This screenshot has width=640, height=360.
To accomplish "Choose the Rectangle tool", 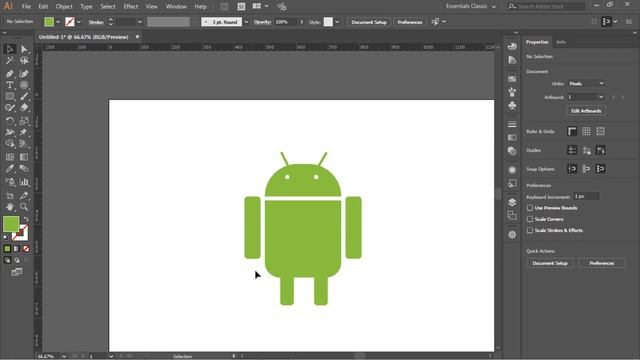I will coord(10,97).
